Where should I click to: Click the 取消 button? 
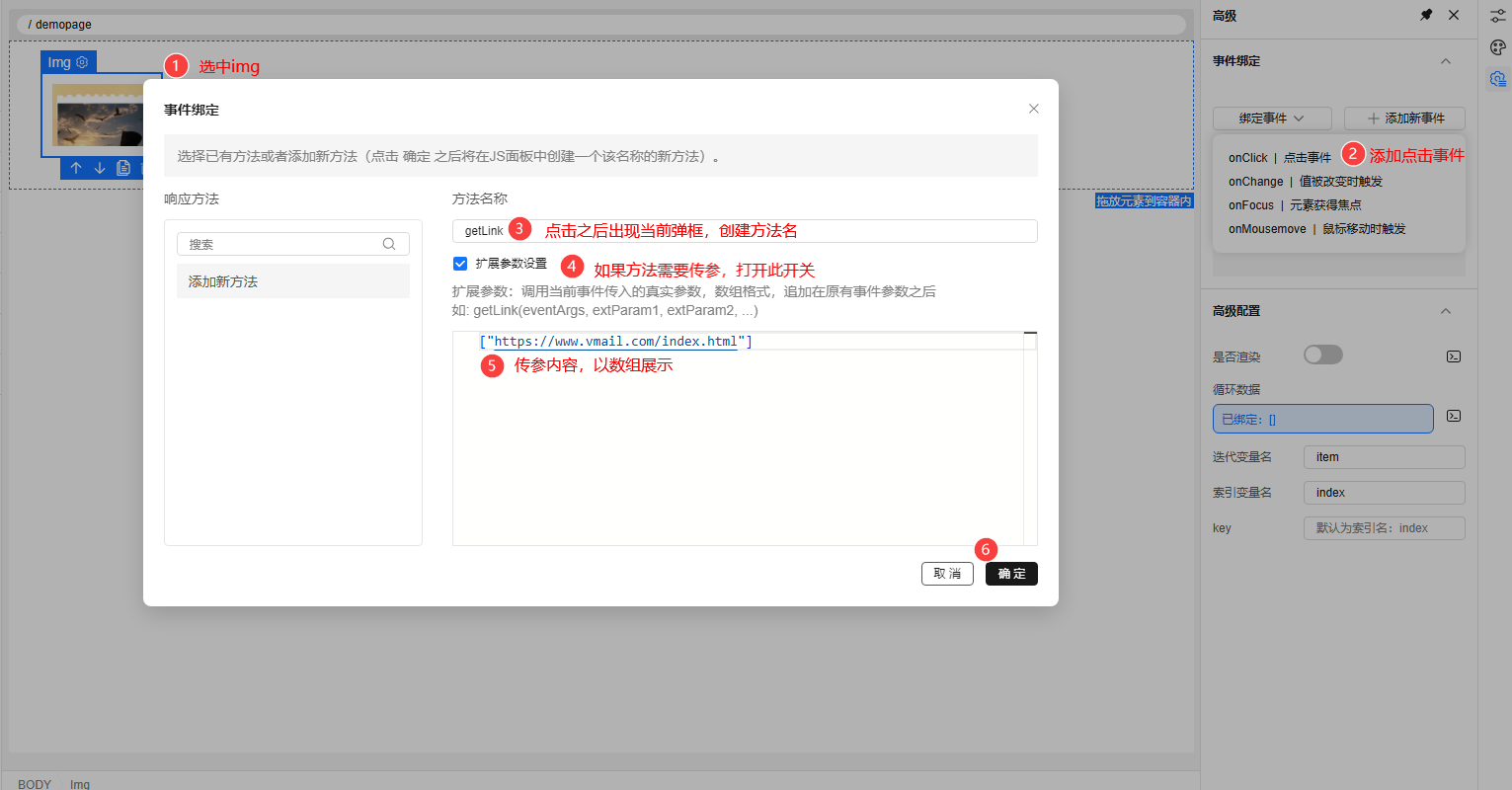point(947,574)
